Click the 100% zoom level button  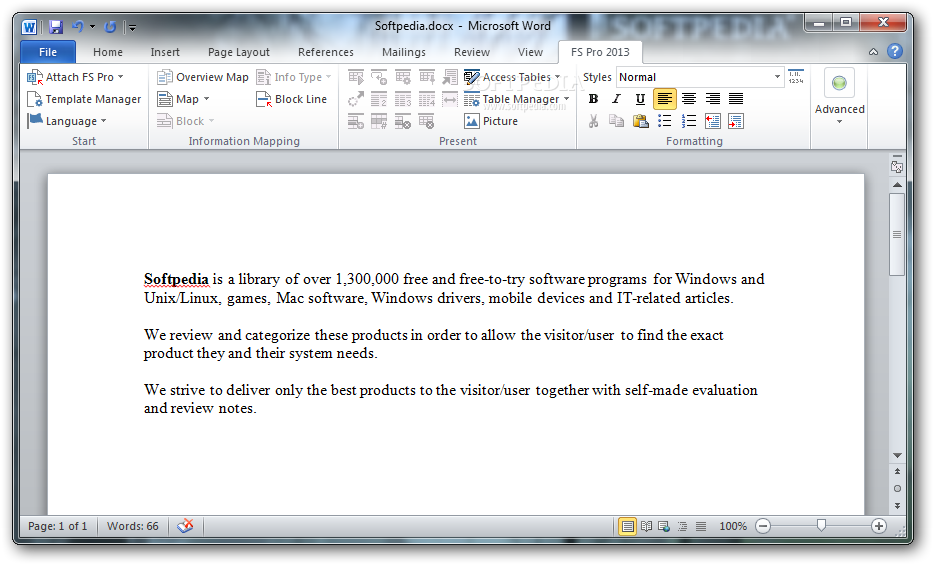[x=733, y=526]
